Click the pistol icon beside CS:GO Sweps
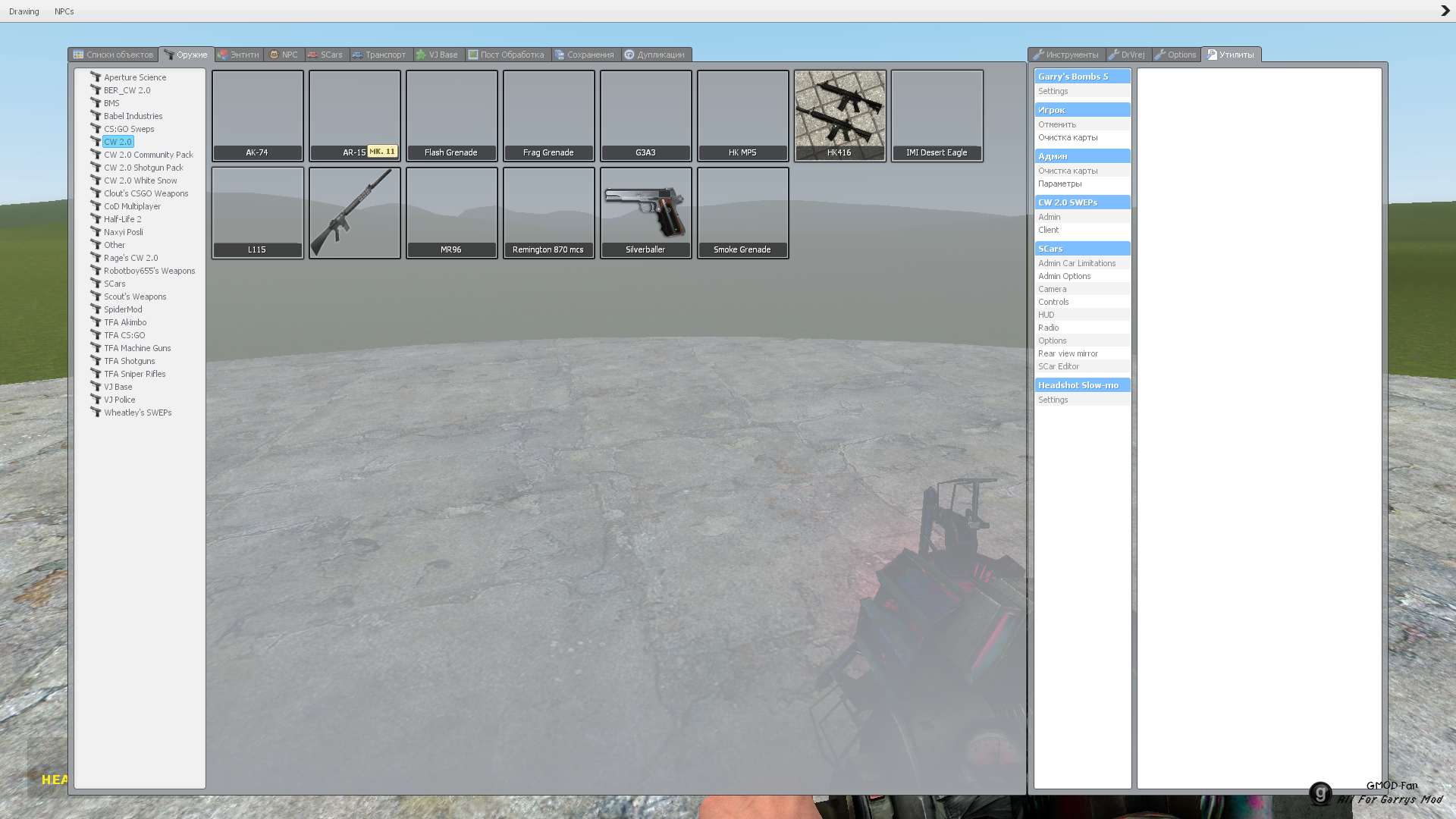Image resolution: width=1456 pixels, height=819 pixels. pyautogui.click(x=96, y=128)
